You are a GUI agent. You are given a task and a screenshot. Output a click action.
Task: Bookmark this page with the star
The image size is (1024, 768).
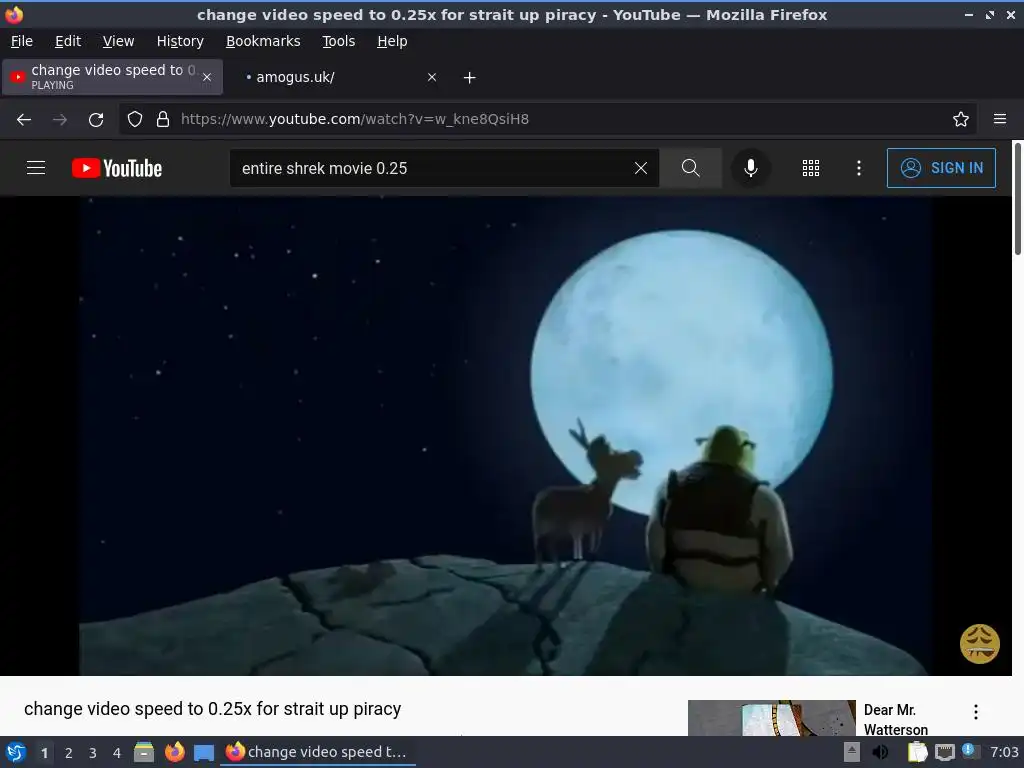960,119
